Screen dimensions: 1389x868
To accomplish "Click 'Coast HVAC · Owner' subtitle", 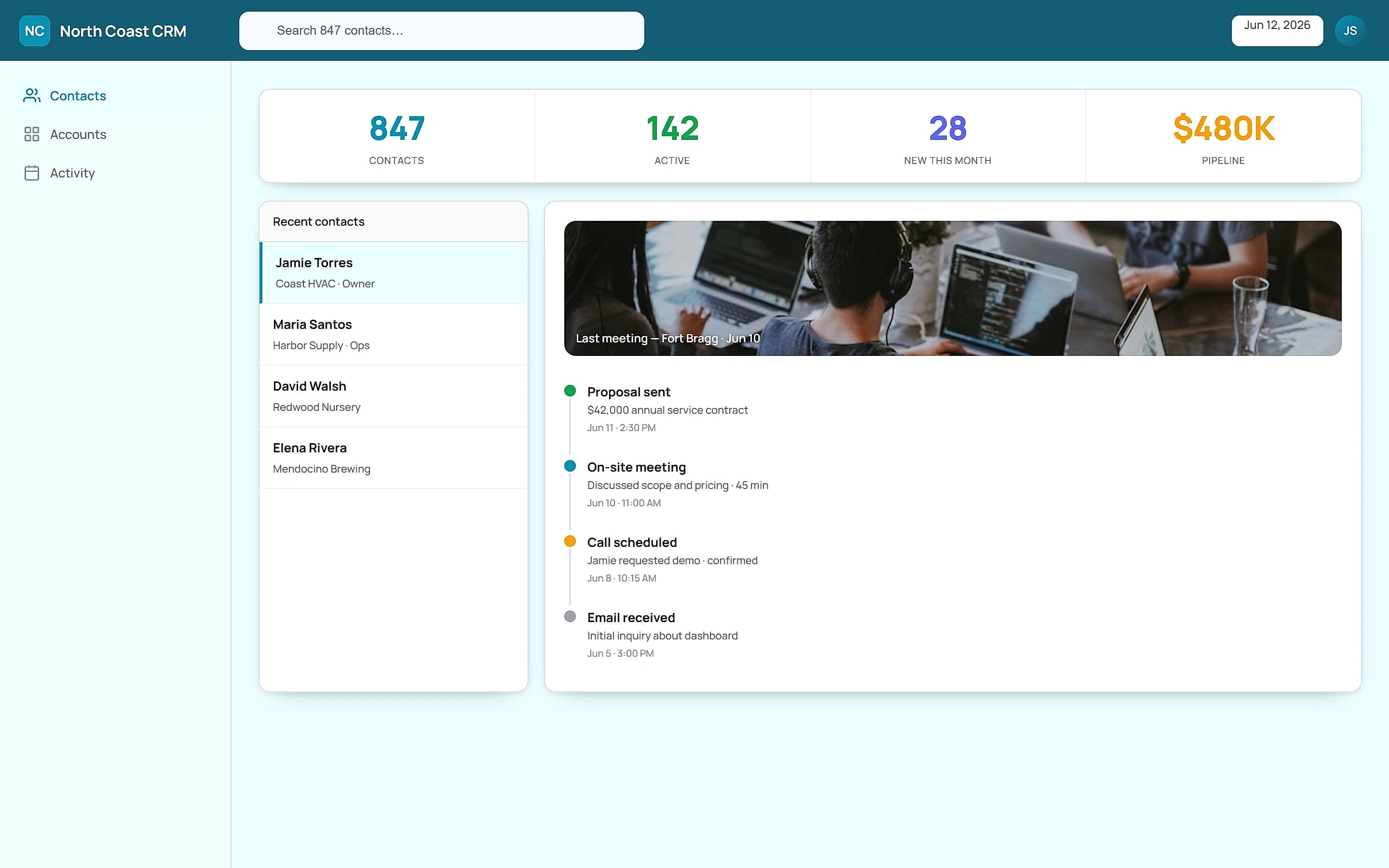I will tap(325, 284).
